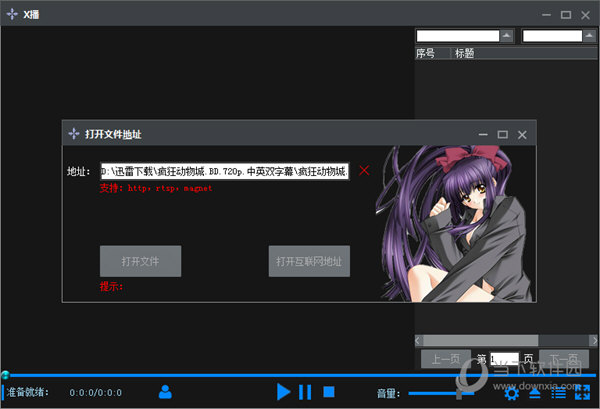Click the 打开文件地址 dialog logo icon
This screenshot has height=409, width=600.
pos(73,134)
